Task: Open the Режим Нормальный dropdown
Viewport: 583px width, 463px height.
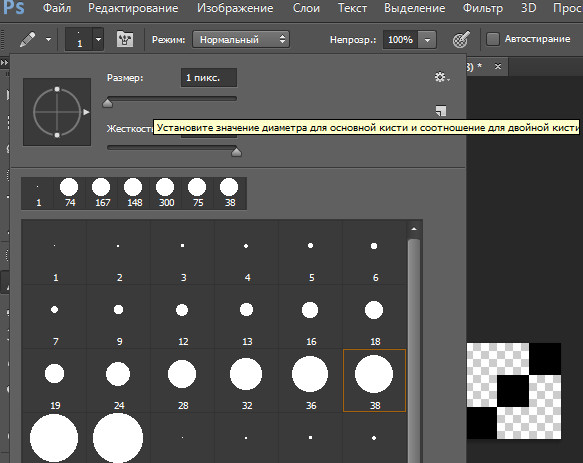Action: point(241,39)
